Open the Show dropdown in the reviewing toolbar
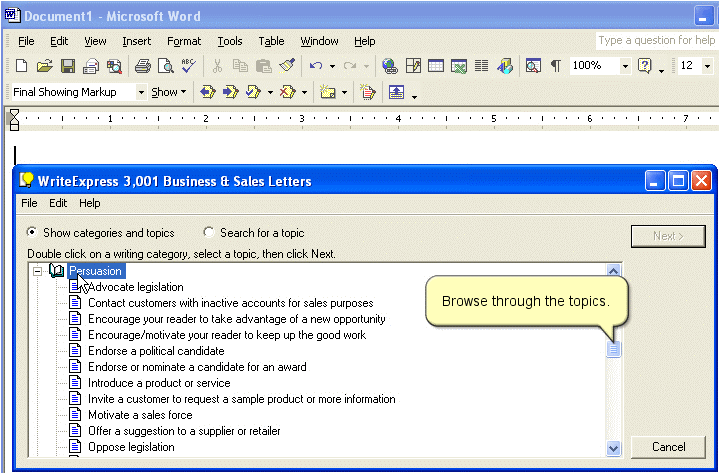The height and width of the screenshot is (473, 719). click(169, 92)
